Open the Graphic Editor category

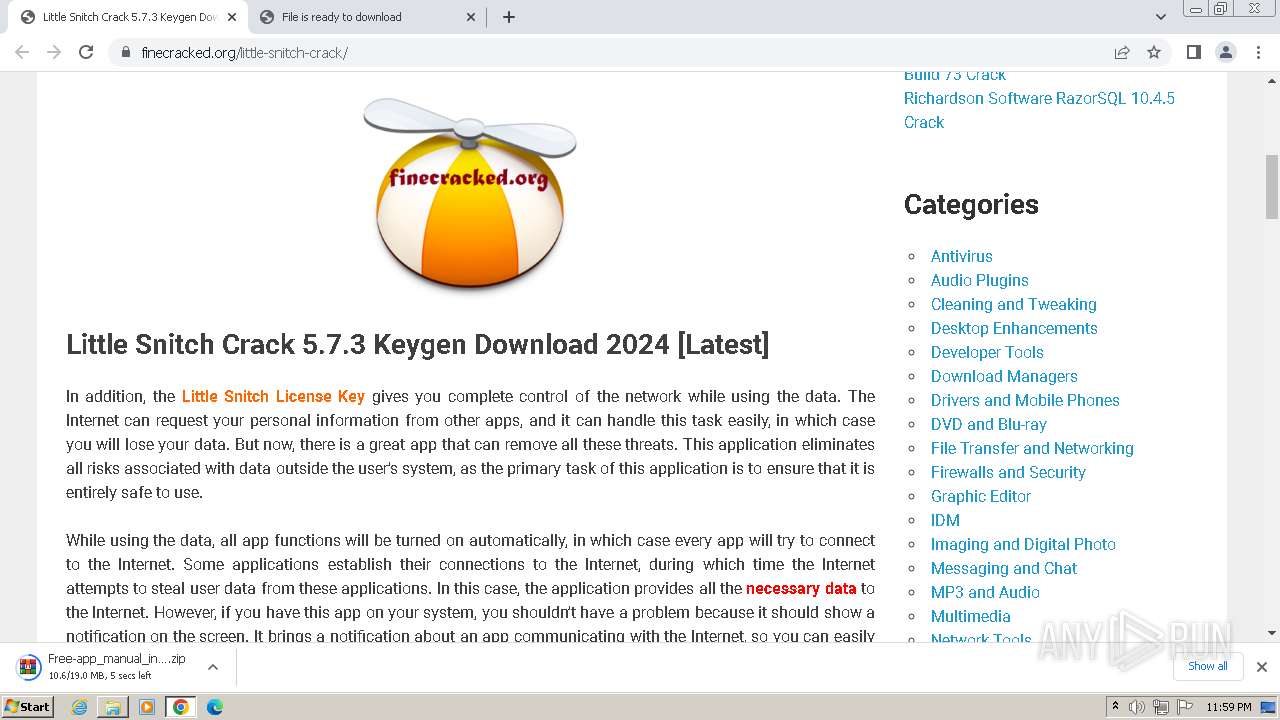point(980,496)
